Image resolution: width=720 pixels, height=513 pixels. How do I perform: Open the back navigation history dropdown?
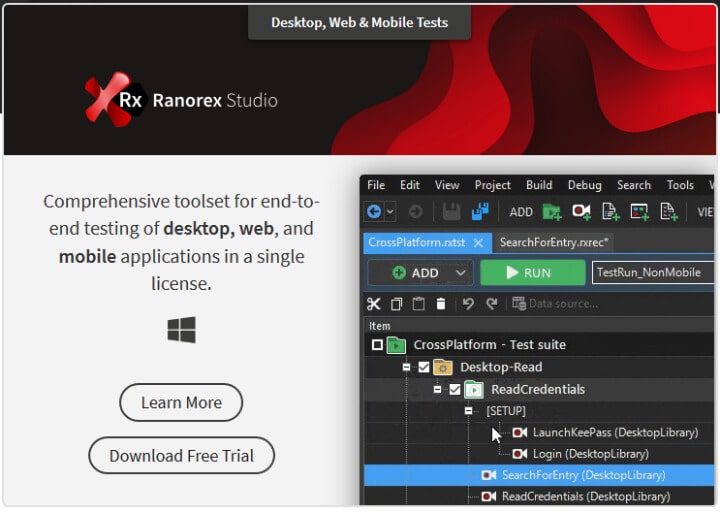[390, 212]
